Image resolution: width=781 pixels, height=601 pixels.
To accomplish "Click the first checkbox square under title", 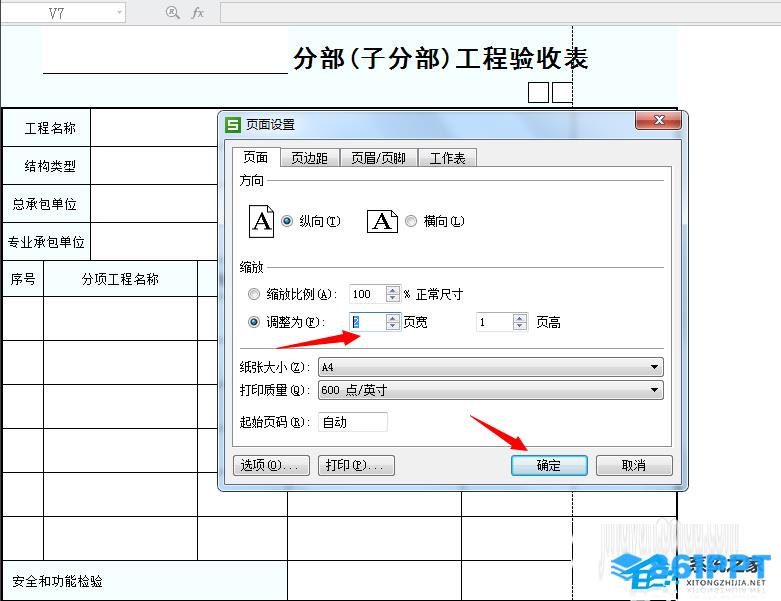I will (538, 93).
